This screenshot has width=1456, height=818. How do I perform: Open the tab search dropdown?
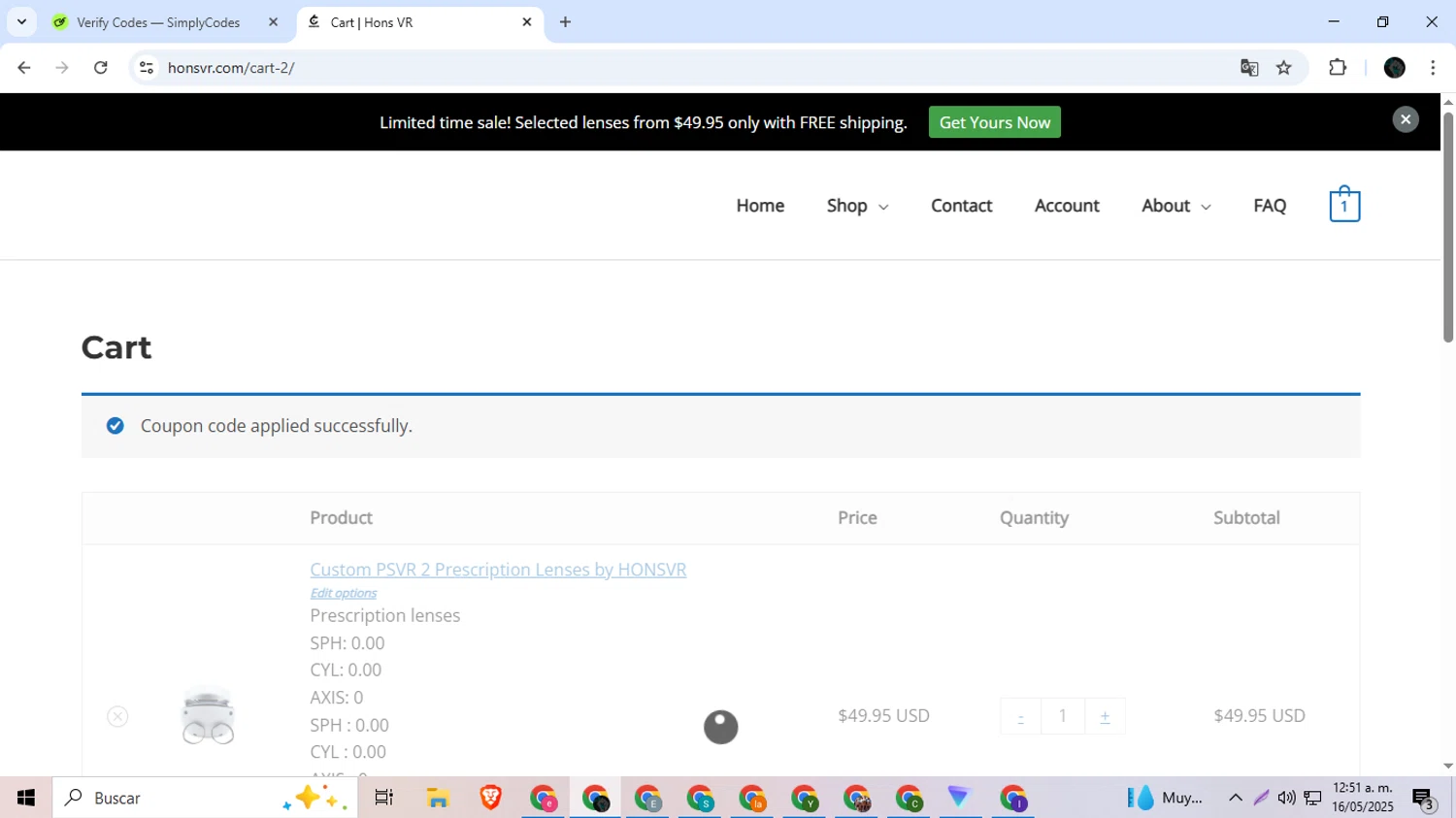coord(21,22)
